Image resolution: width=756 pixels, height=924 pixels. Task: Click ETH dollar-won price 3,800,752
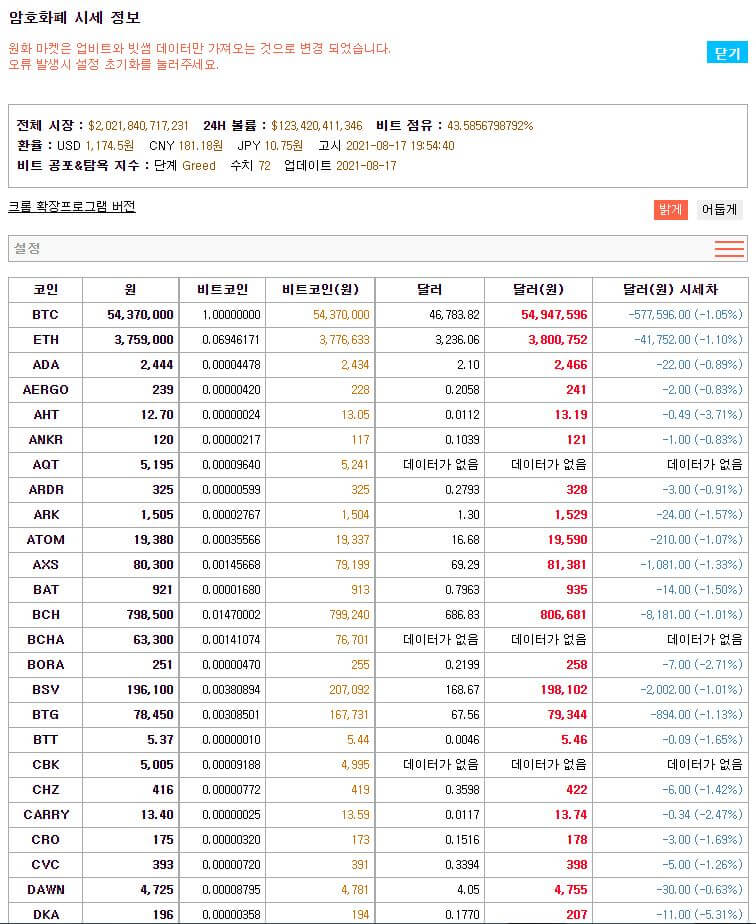pyautogui.click(x=557, y=339)
